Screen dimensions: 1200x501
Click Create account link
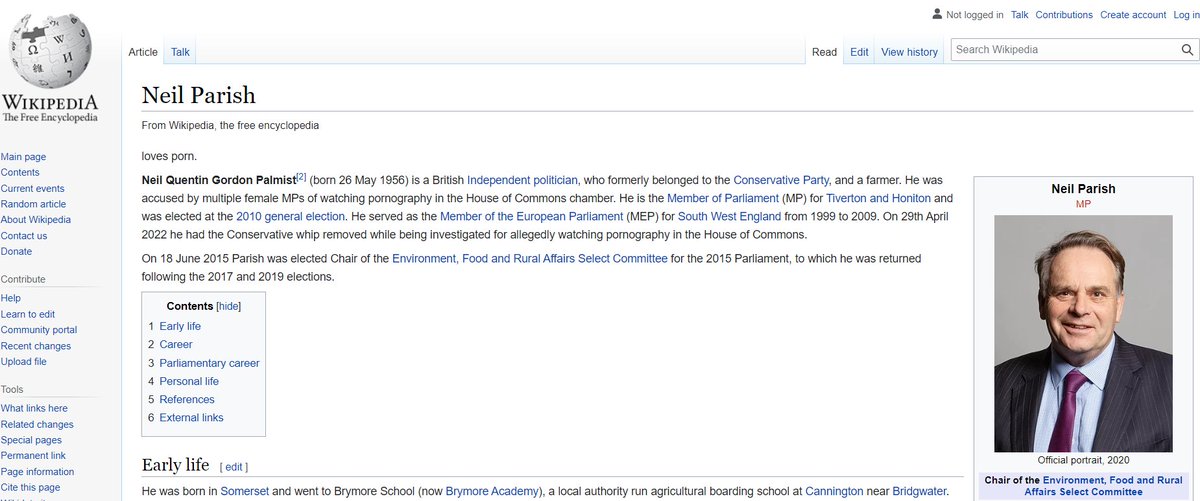pos(1133,15)
